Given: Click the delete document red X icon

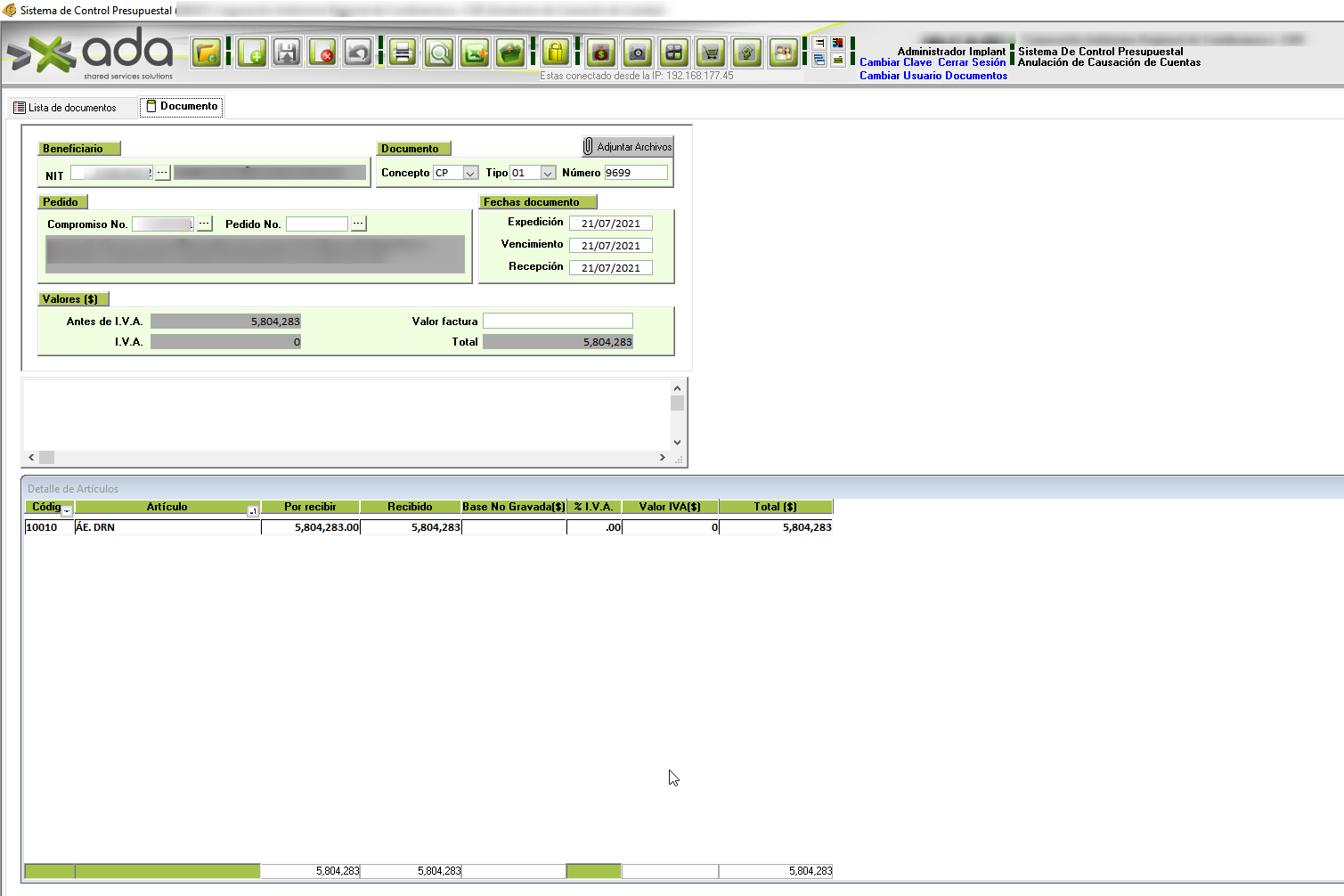Looking at the screenshot, I should (x=322, y=53).
